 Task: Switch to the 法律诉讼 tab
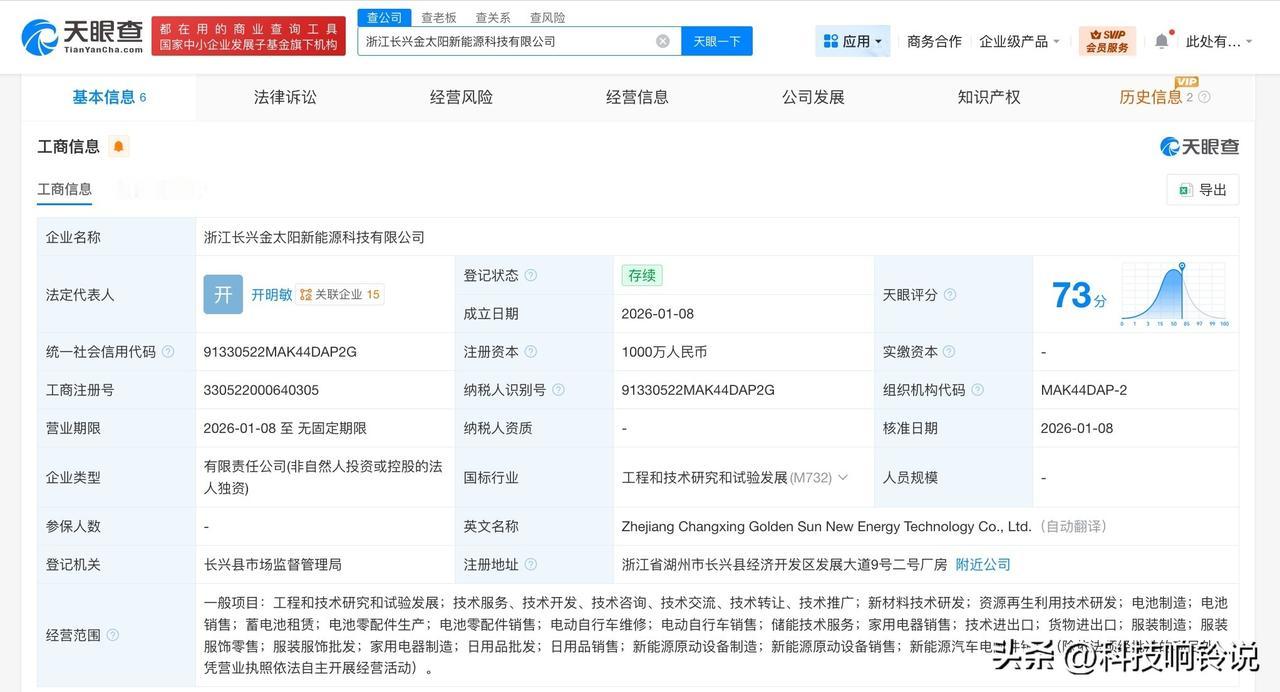click(x=284, y=97)
